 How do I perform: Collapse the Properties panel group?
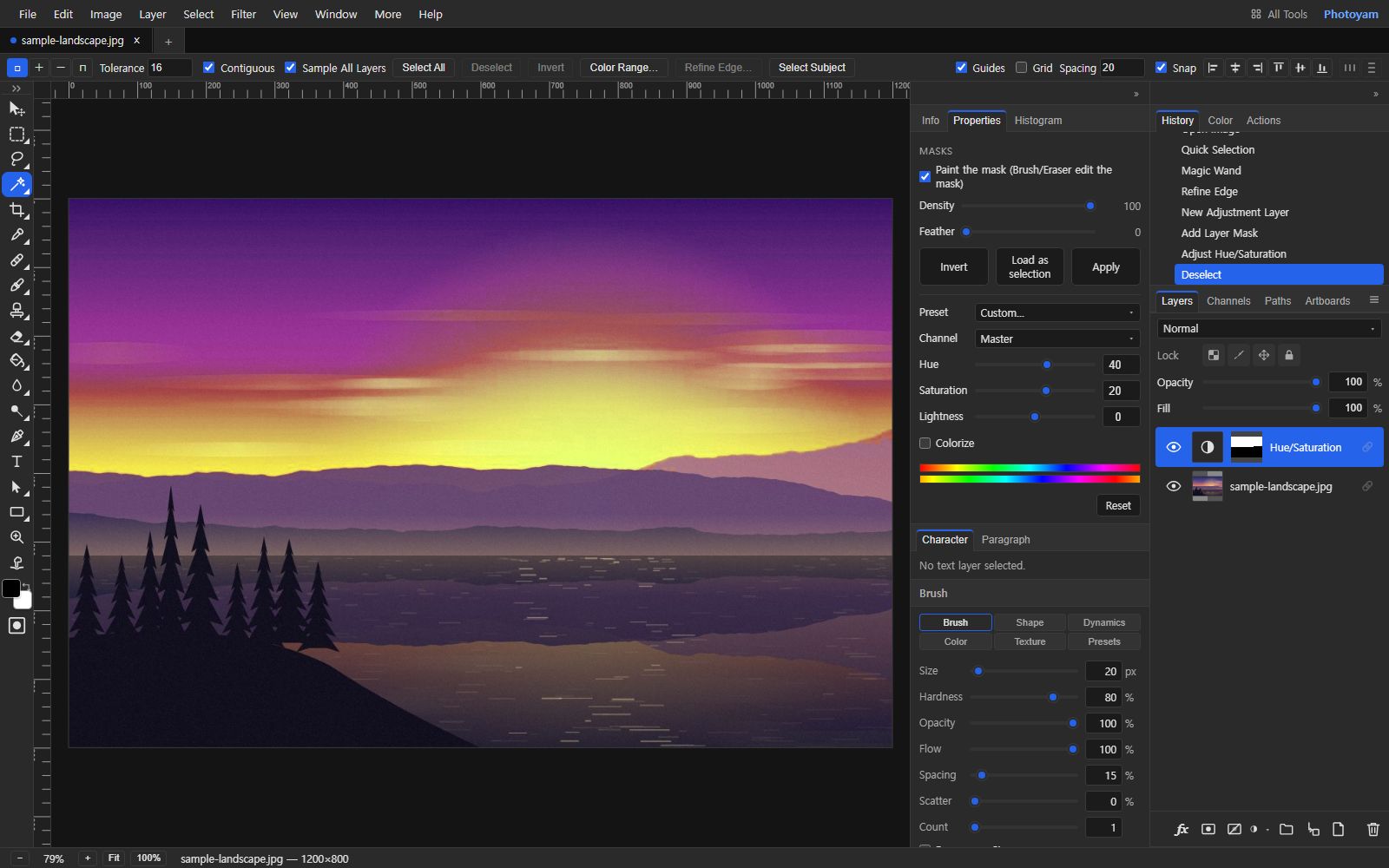(1136, 94)
